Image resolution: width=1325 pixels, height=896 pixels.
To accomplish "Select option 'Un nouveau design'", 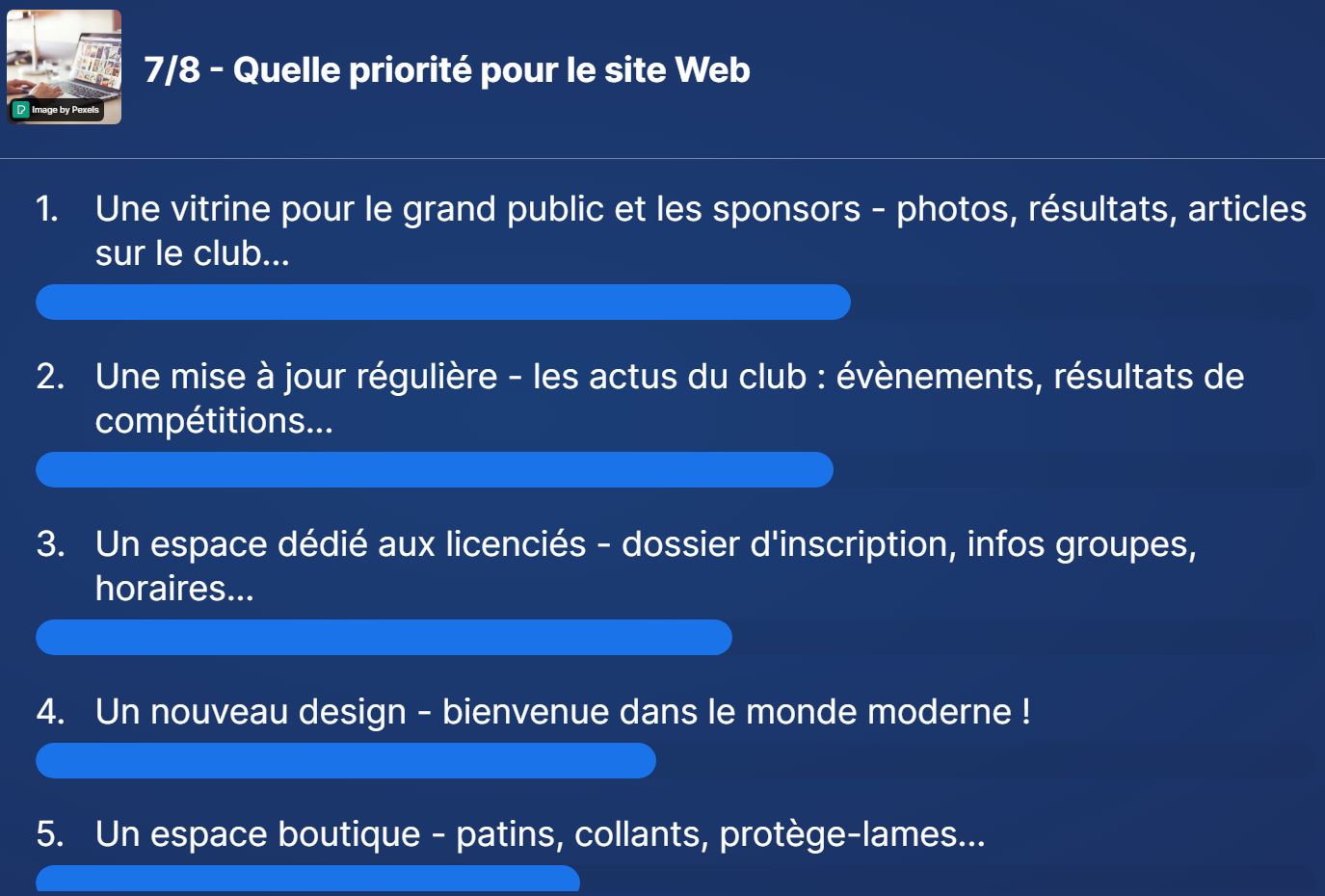I will click(x=563, y=712).
